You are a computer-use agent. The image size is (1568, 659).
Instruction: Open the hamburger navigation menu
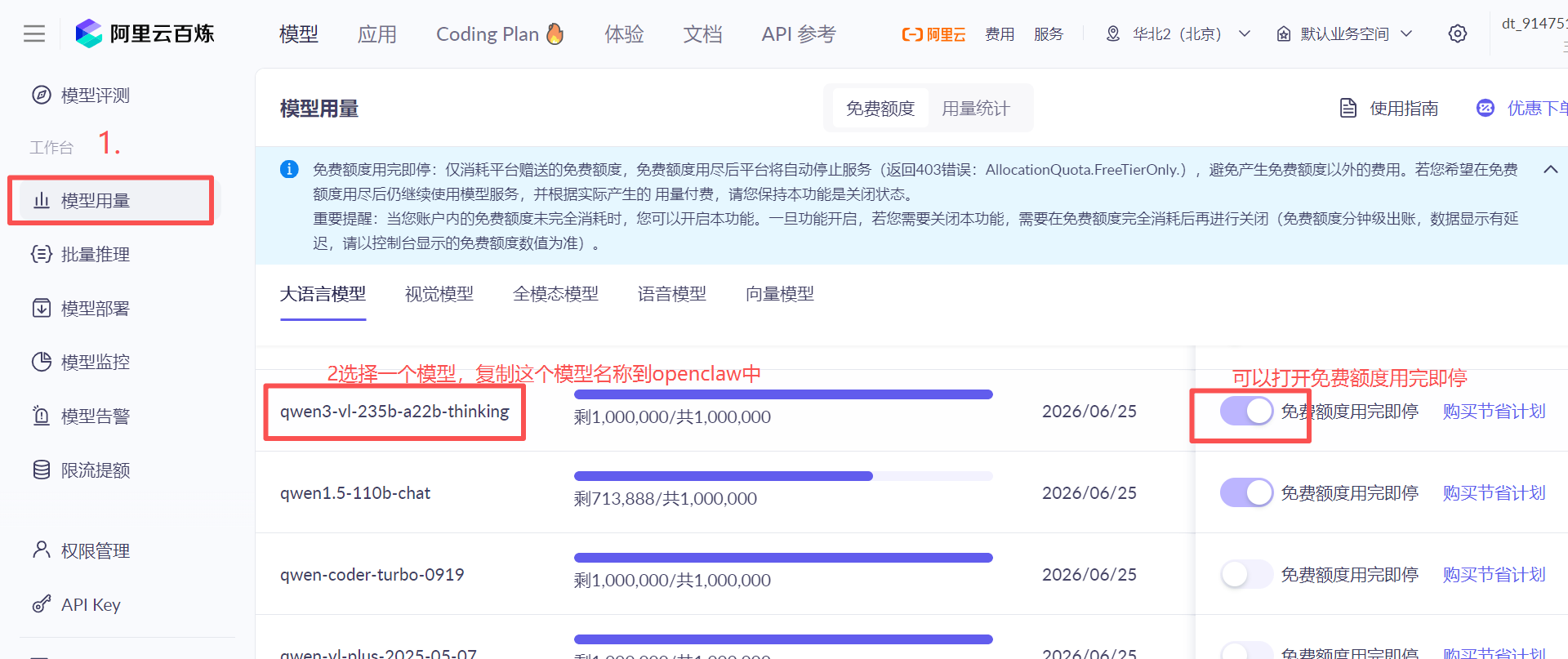34,33
